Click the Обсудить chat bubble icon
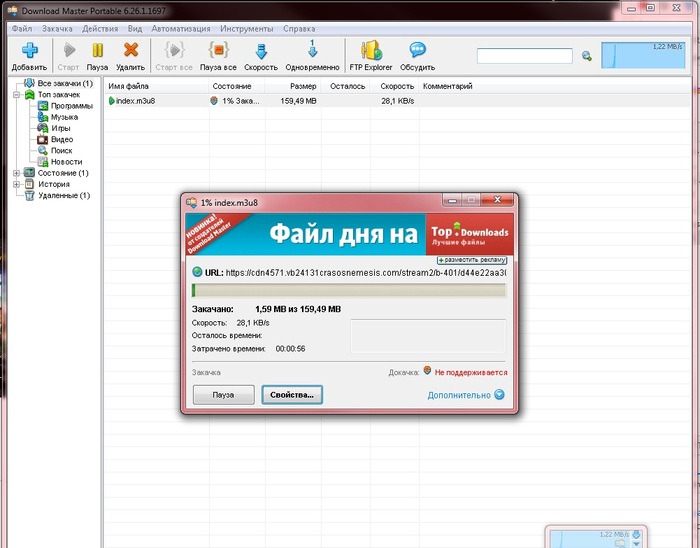This screenshot has height=548, width=700. (417, 50)
